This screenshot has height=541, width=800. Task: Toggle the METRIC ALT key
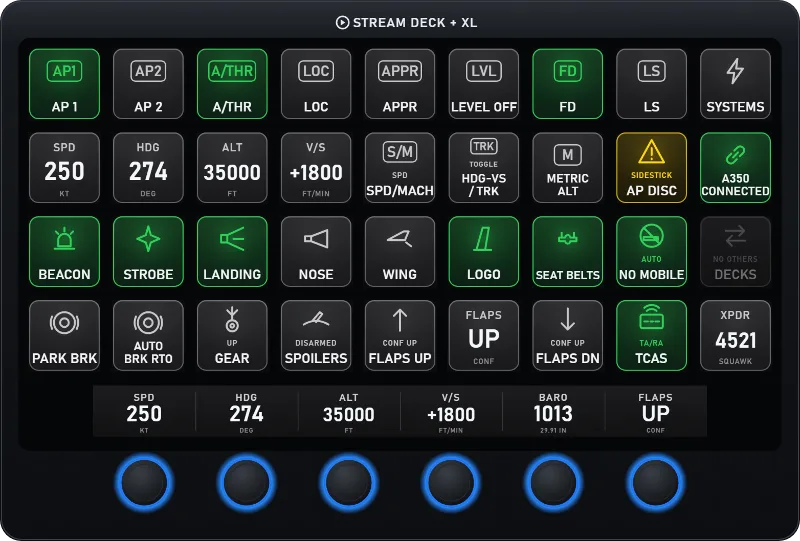[x=567, y=167]
